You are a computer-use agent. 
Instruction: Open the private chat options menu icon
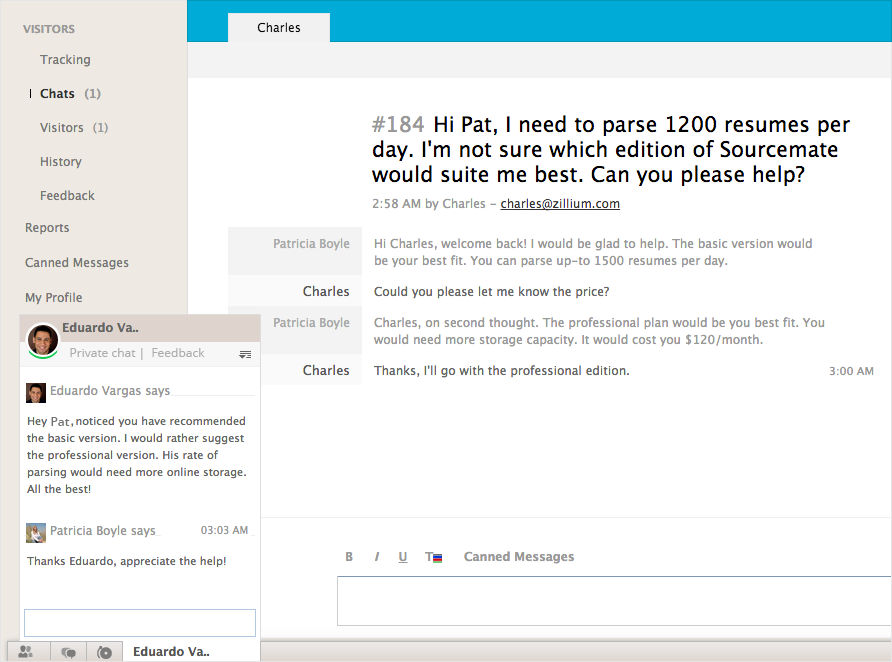pos(245,354)
